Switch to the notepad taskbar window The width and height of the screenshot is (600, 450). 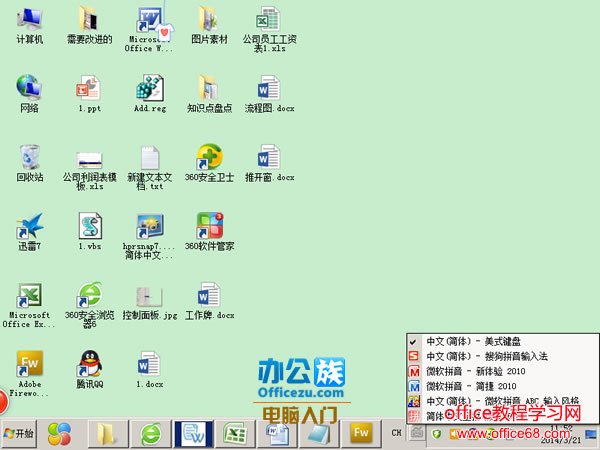tap(319, 434)
